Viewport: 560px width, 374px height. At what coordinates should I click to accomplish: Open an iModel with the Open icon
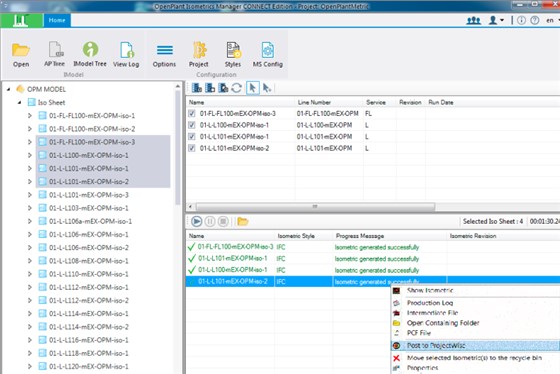tap(21, 55)
